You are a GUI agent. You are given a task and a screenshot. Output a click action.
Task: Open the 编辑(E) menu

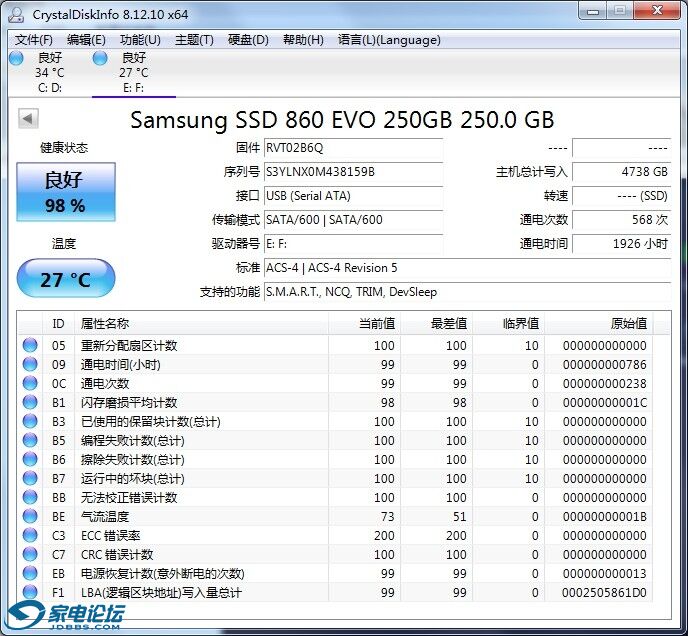click(x=86, y=40)
